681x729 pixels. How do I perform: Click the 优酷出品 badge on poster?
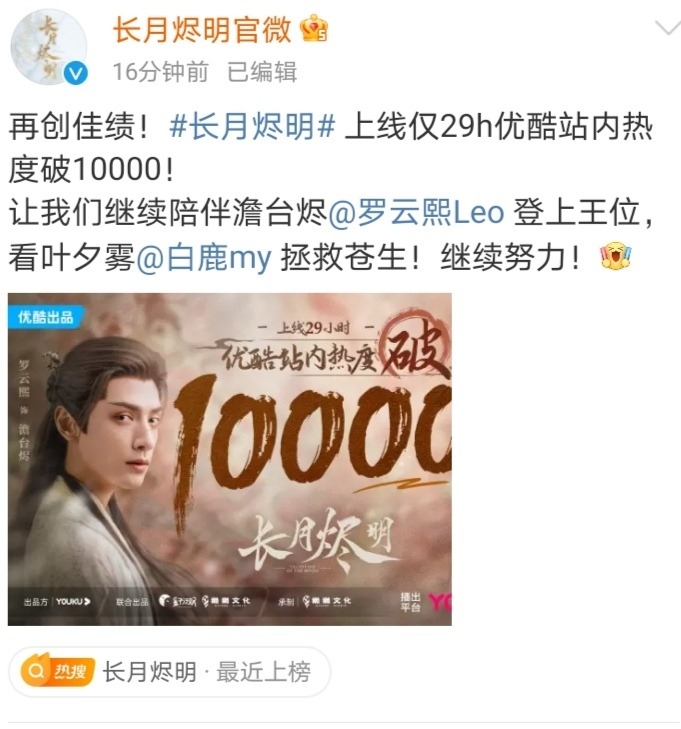coord(46,318)
